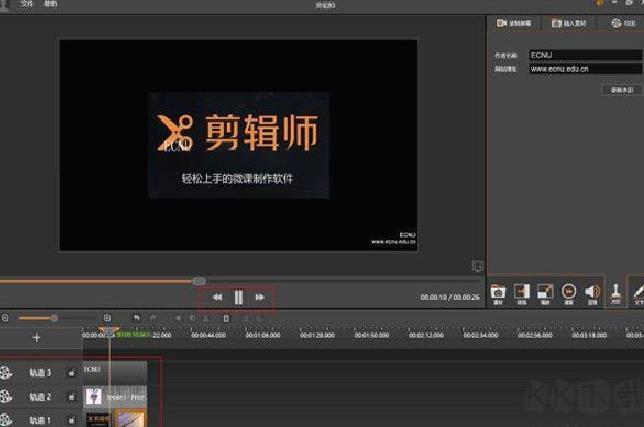Click the 00:01:50.000 mark on the ruler

[372, 335]
